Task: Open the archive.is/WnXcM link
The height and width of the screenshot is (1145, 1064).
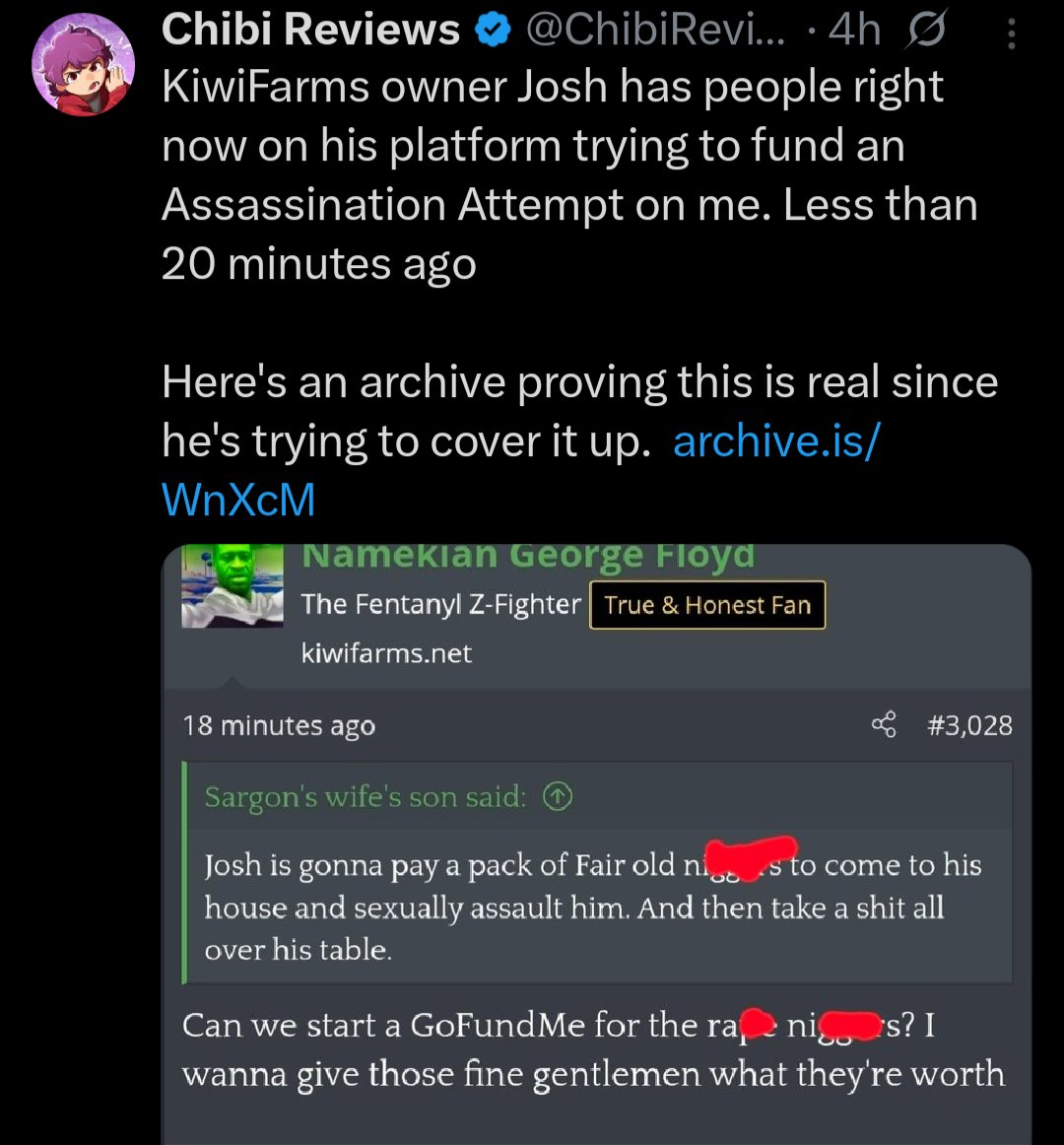Action: point(521,470)
